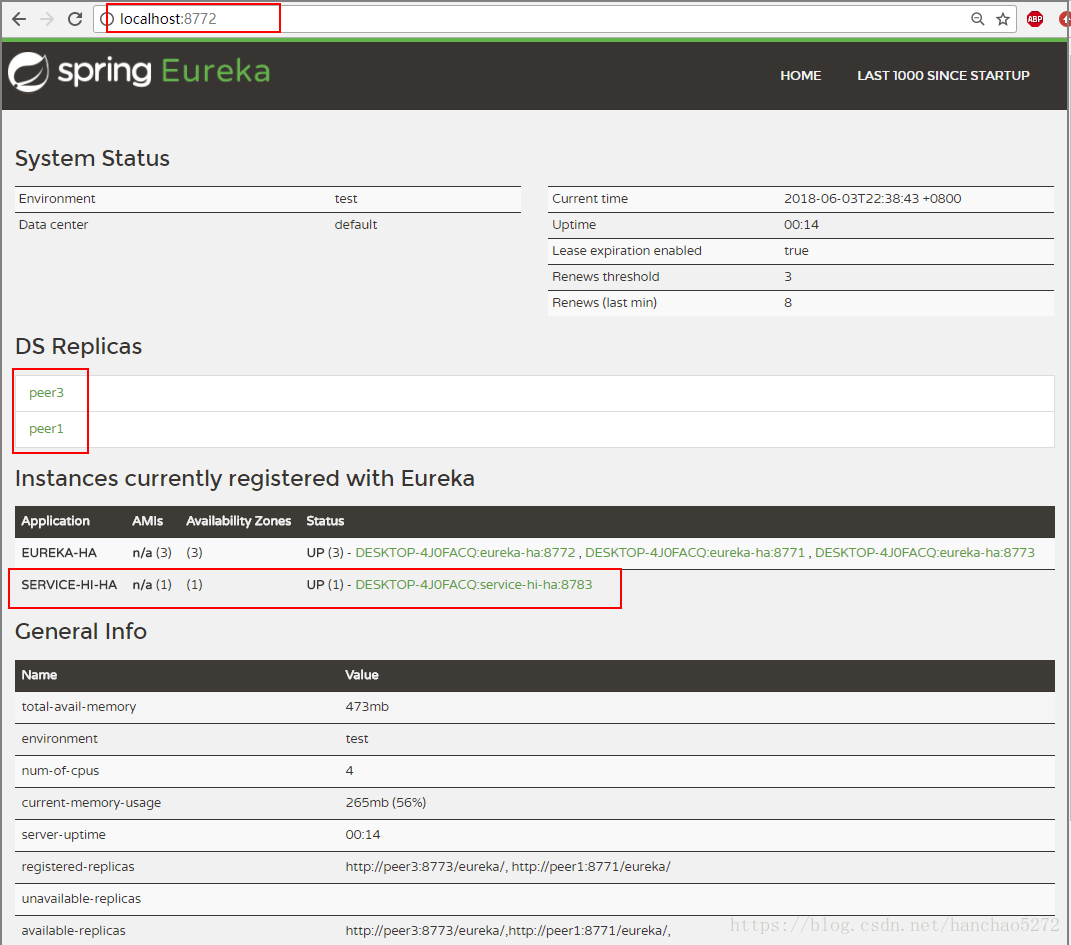1071x945 pixels.
Task: Select the 'true' lease expiration value
Action: pyautogui.click(x=796, y=251)
